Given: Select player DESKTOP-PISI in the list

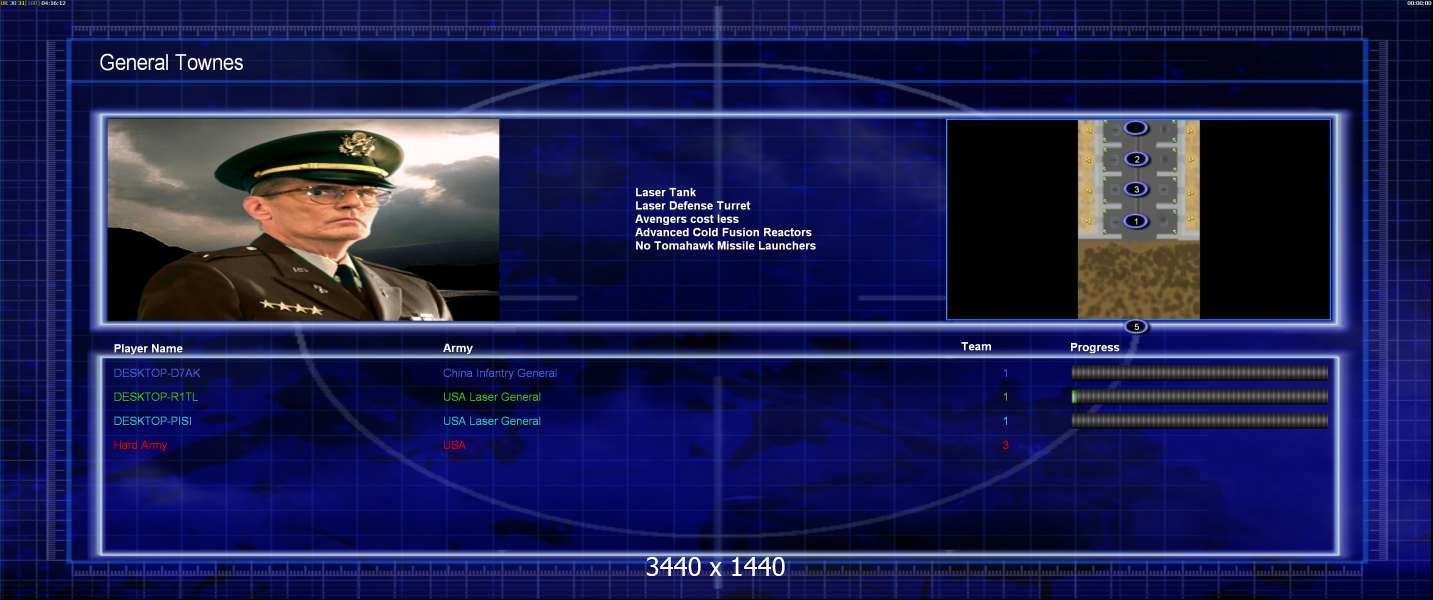Looking at the screenshot, I should [x=152, y=421].
